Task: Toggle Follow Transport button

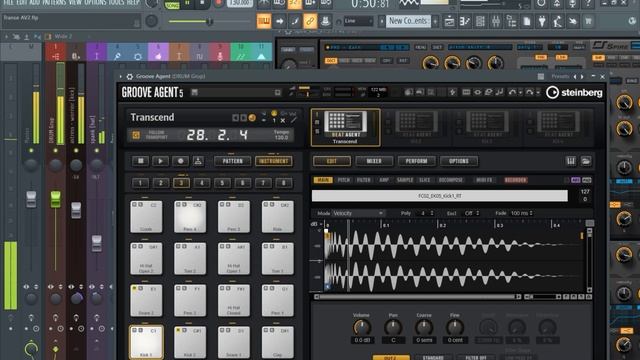Action: [x=136, y=135]
